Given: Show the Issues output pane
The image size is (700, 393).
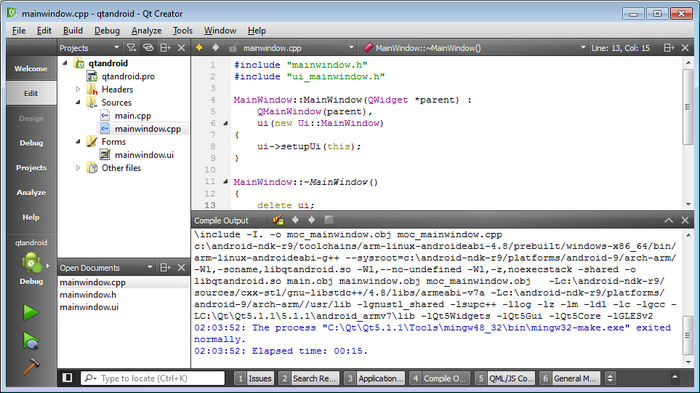Looking at the screenshot, I should (x=254, y=378).
